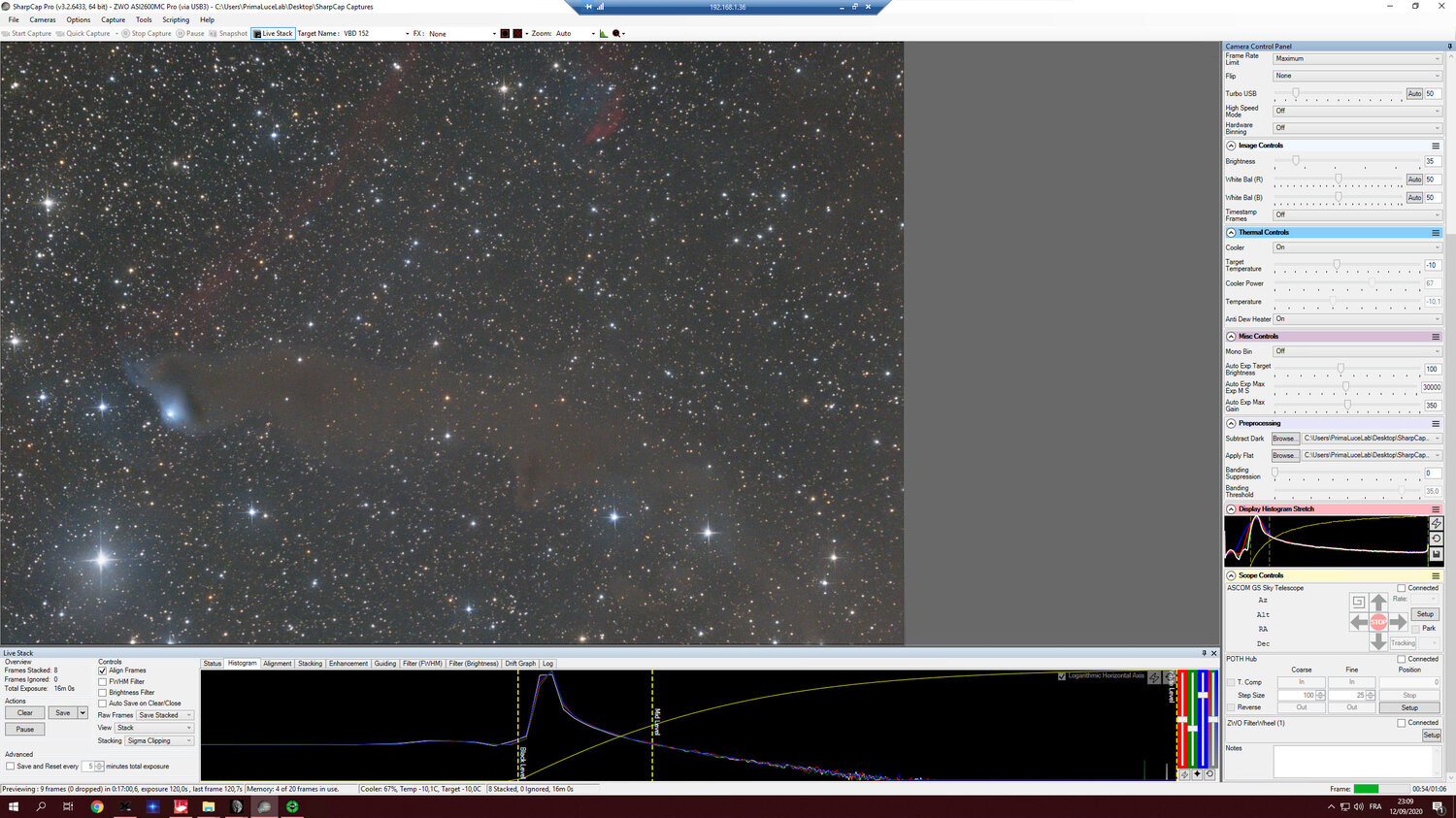Switch to the Enhancement tab
The width and height of the screenshot is (1456, 818).
click(x=348, y=664)
